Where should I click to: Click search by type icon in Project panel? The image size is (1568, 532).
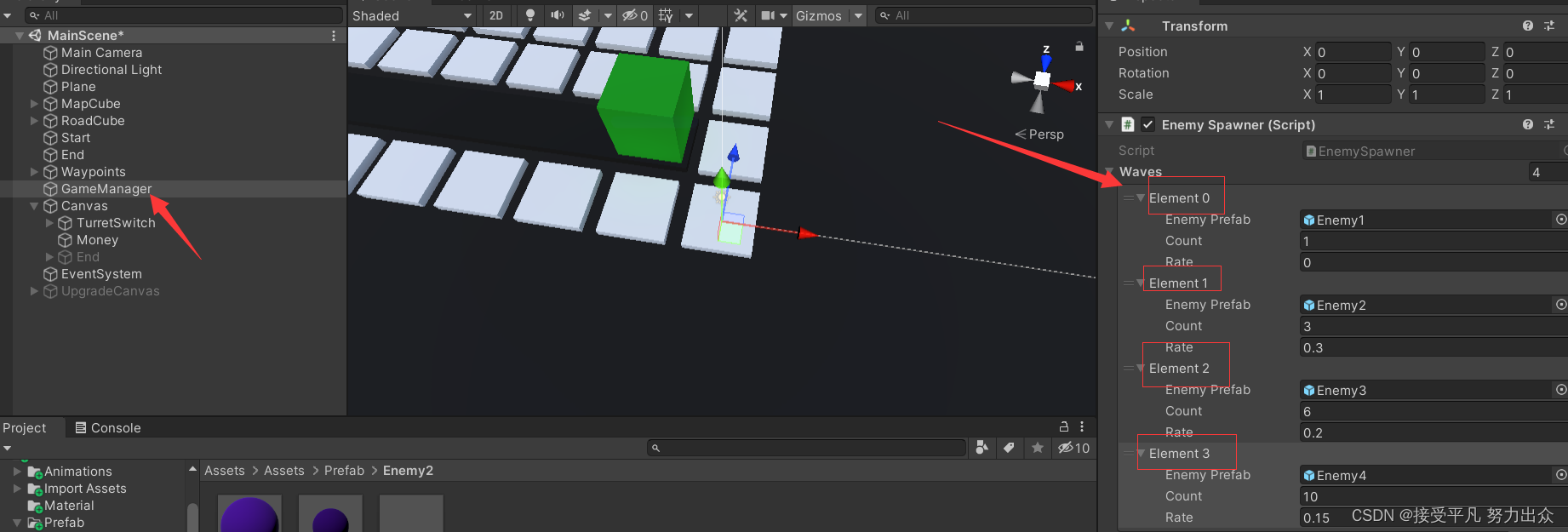coord(981,448)
